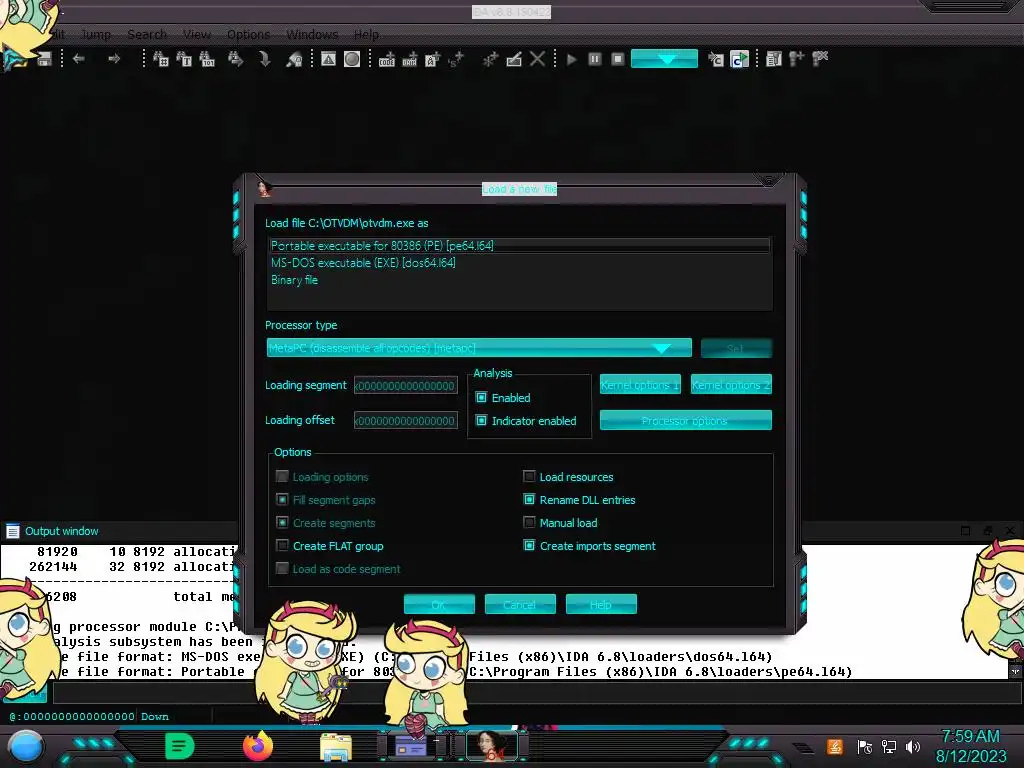Click the Cancel button in load dialog

coord(520,605)
